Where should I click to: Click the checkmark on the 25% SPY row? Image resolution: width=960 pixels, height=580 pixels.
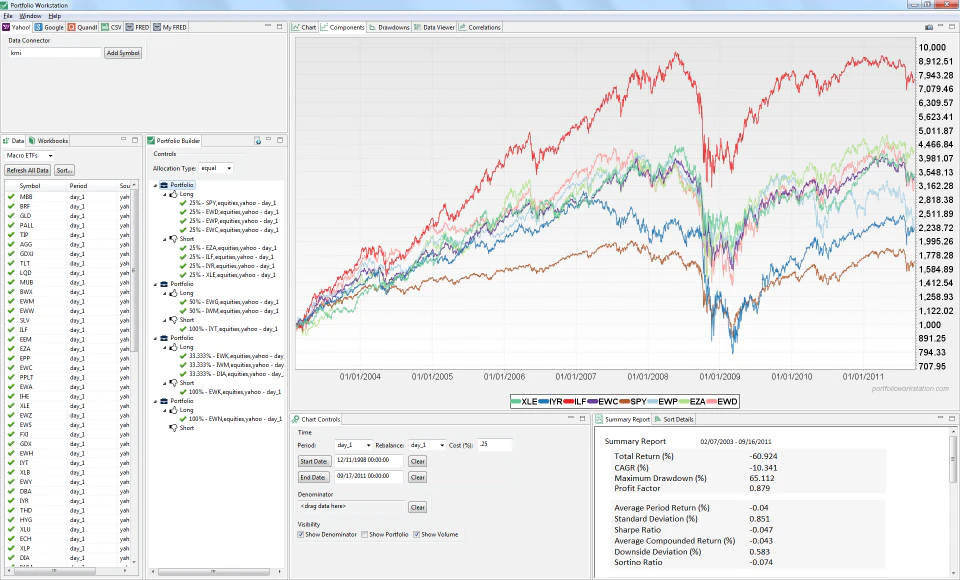(x=183, y=203)
